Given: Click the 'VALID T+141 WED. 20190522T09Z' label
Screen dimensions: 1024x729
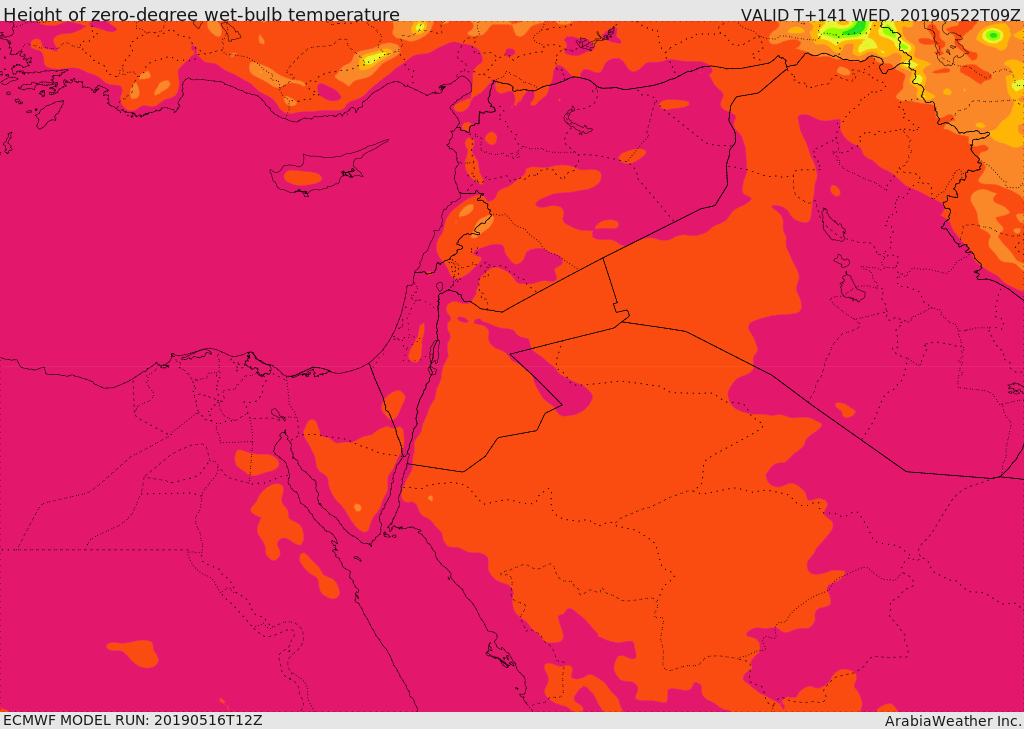Looking at the screenshot, I should coord(880,13).
